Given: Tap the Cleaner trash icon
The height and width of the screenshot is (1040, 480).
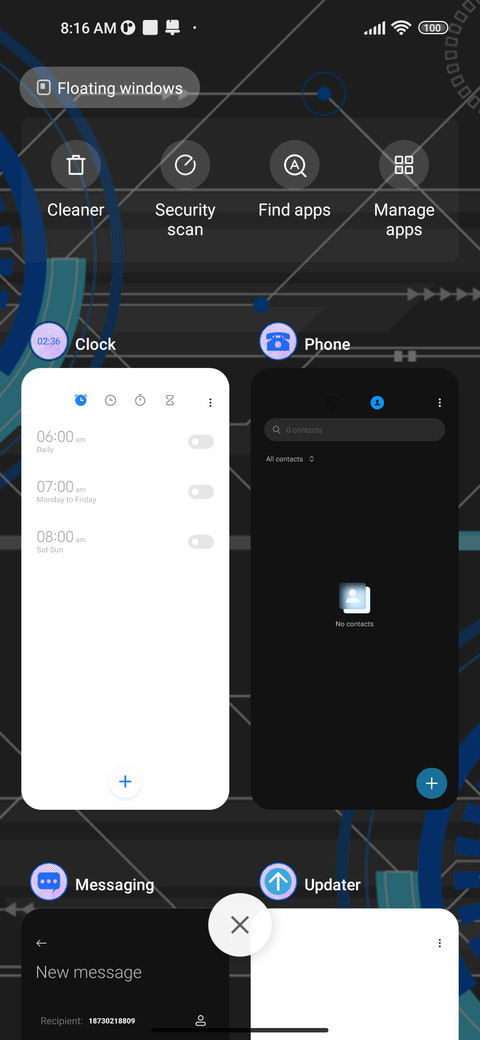Looking at the screenshot, I should 76,165.
